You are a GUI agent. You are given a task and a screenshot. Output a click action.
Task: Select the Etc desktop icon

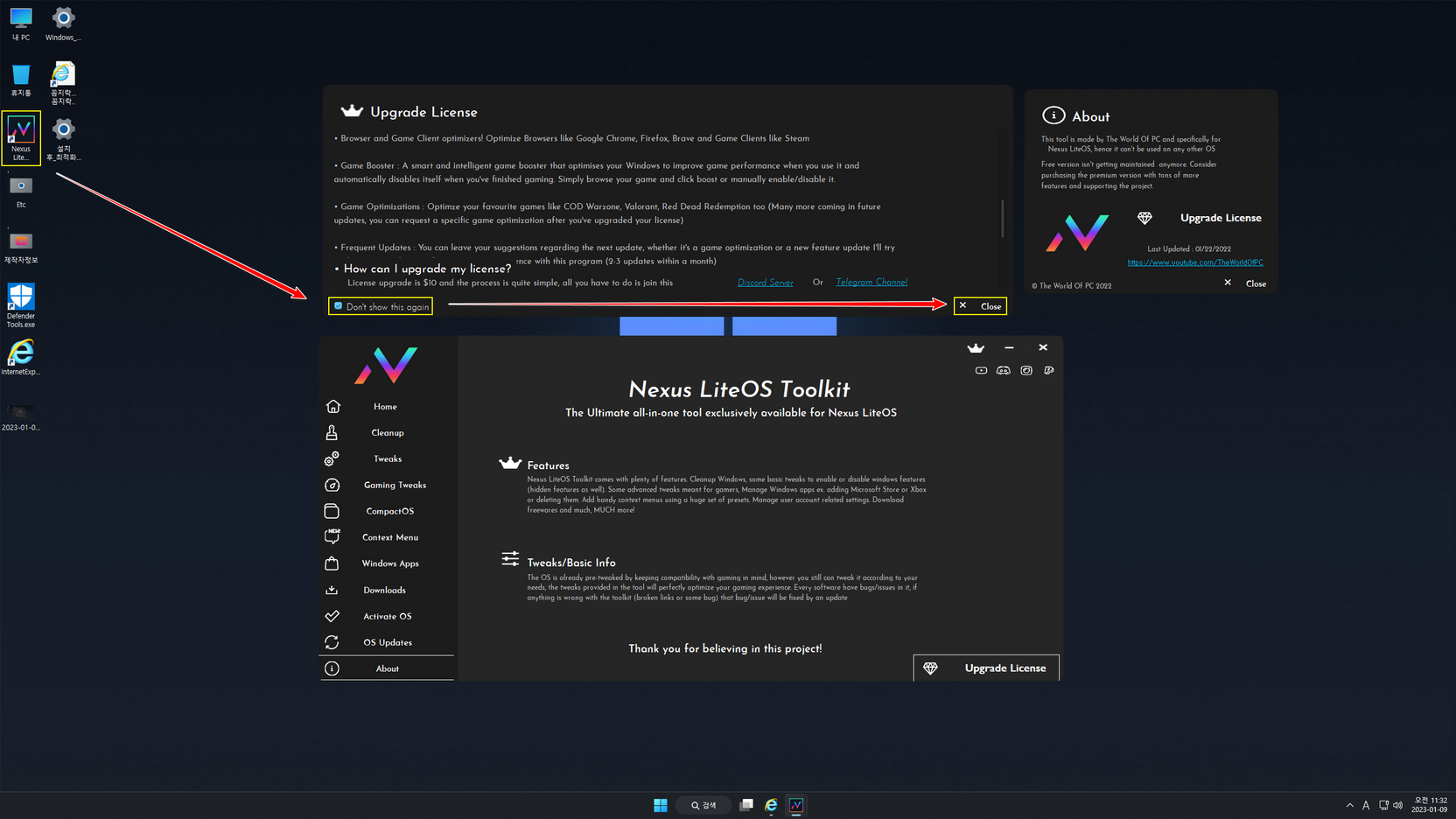[21, 192]
